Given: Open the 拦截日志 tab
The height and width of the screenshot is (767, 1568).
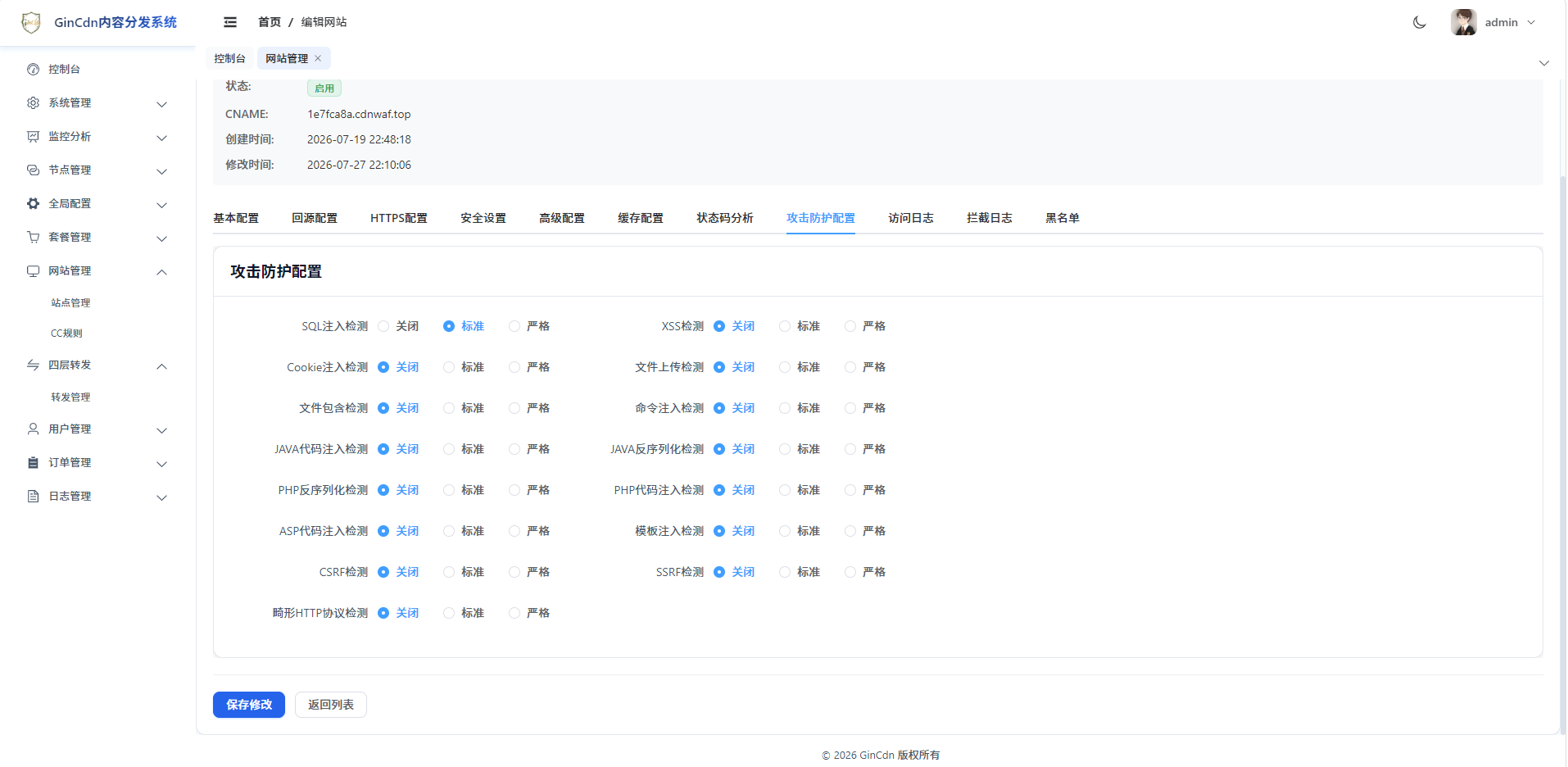Looking at the screenshot, I should coord(989,218).
